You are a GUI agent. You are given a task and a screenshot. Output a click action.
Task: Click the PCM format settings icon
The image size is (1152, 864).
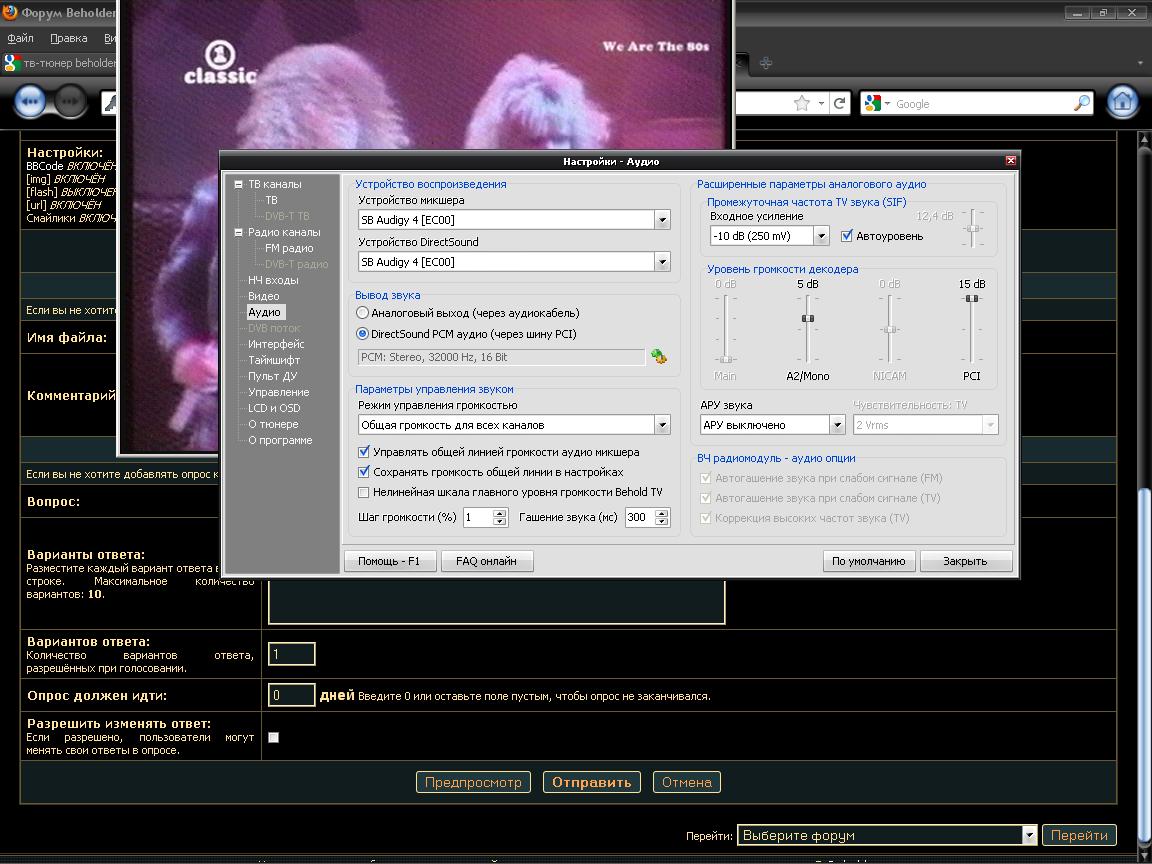658,356
